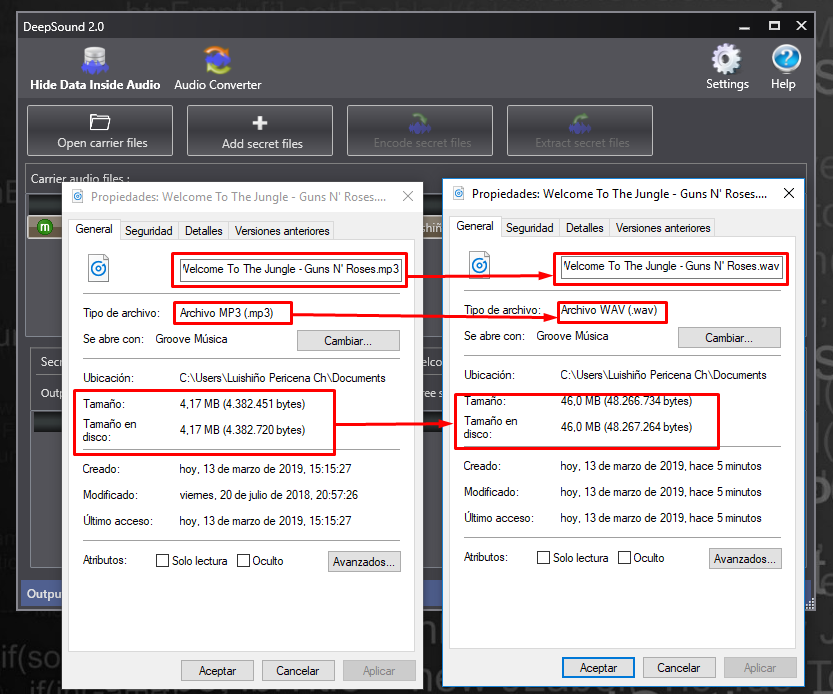
Task: Maximize the DeepSound window
Action: tap(774, 26)
